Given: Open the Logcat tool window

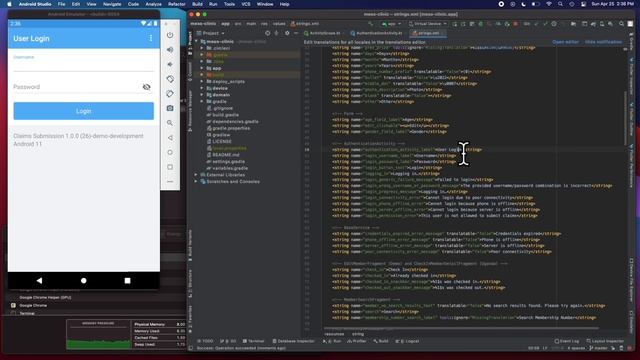Looking at the screenshot, I should click(407, 341).
